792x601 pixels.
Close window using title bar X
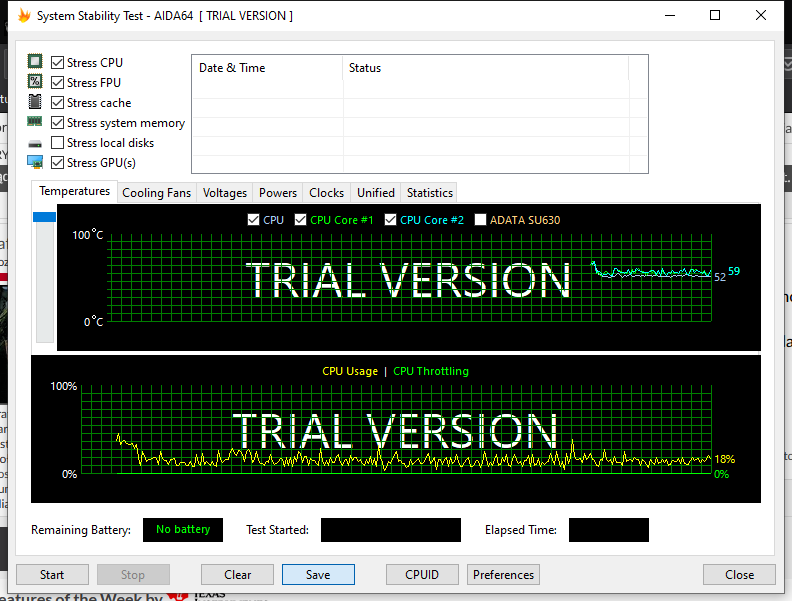point(761,15)
